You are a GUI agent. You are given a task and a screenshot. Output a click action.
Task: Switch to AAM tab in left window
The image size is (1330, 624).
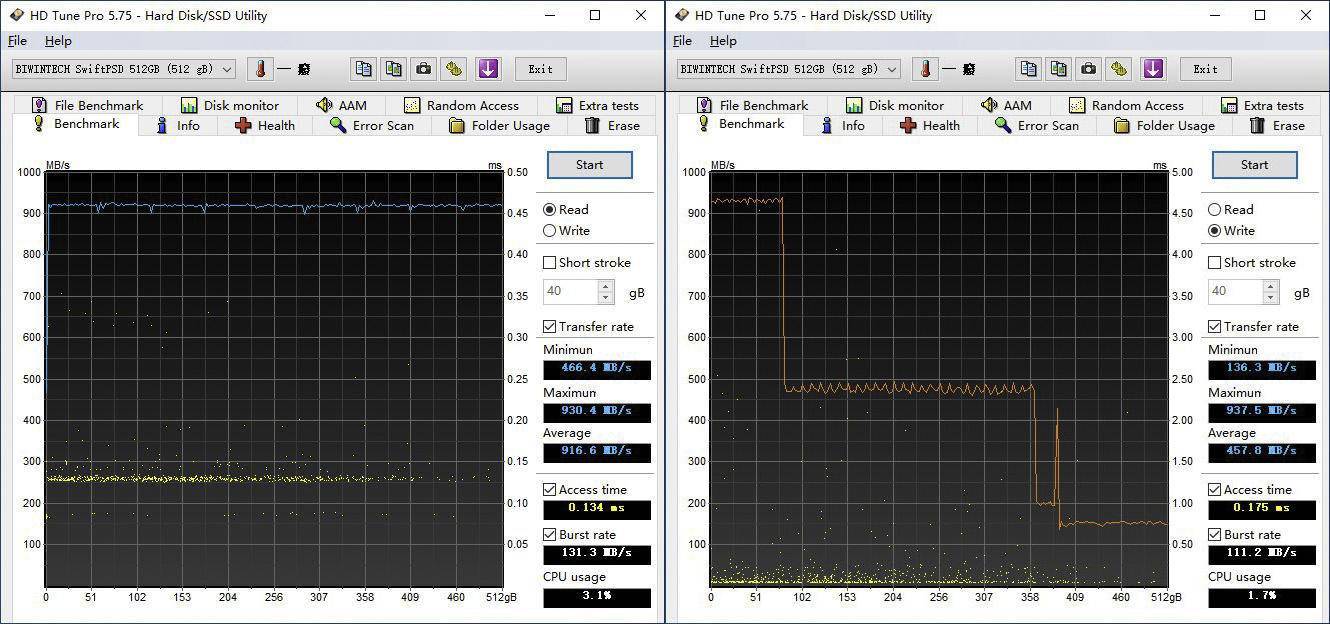(x=341, y=105)
